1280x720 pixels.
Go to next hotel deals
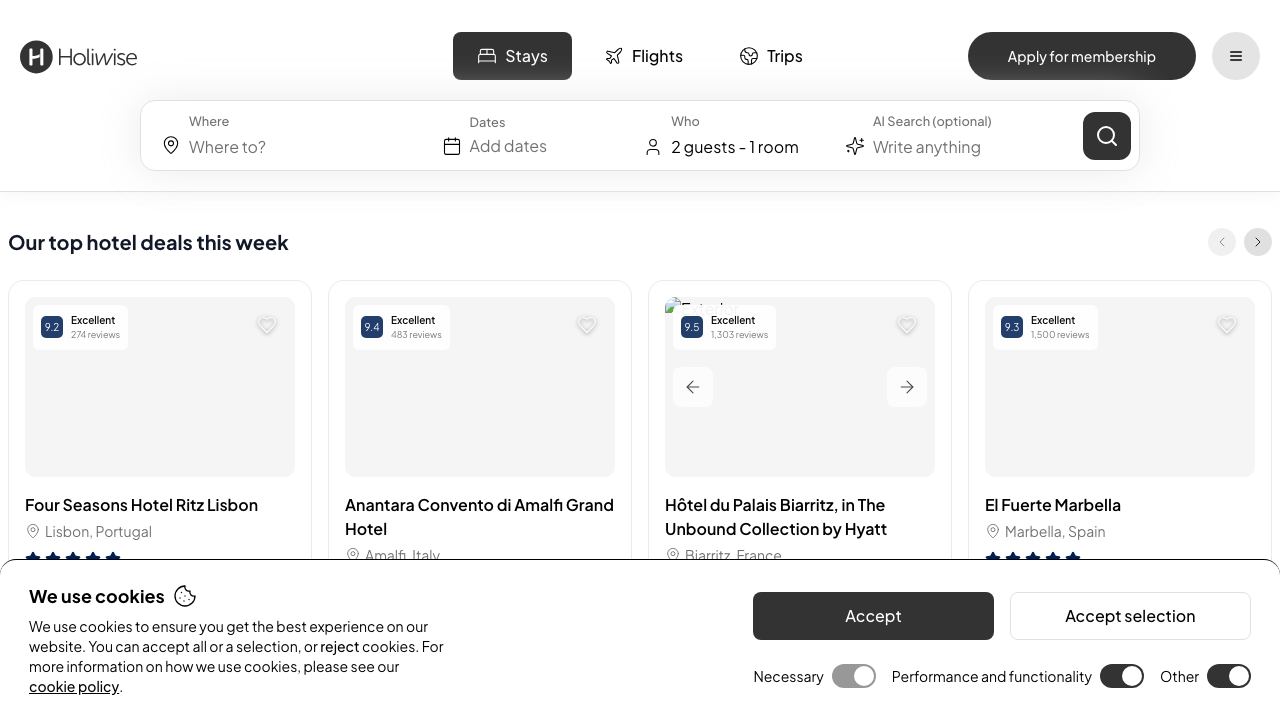click(x=1258, y=242)
